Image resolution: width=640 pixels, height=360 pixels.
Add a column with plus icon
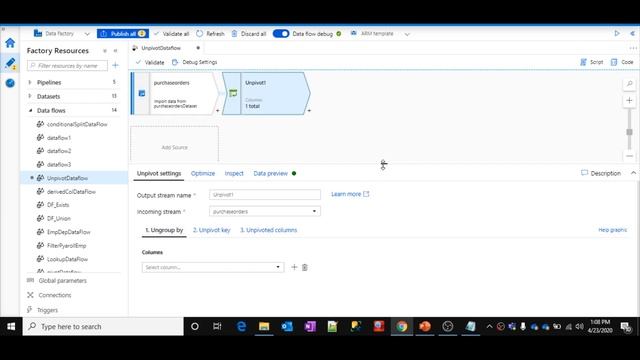point(294,267)
